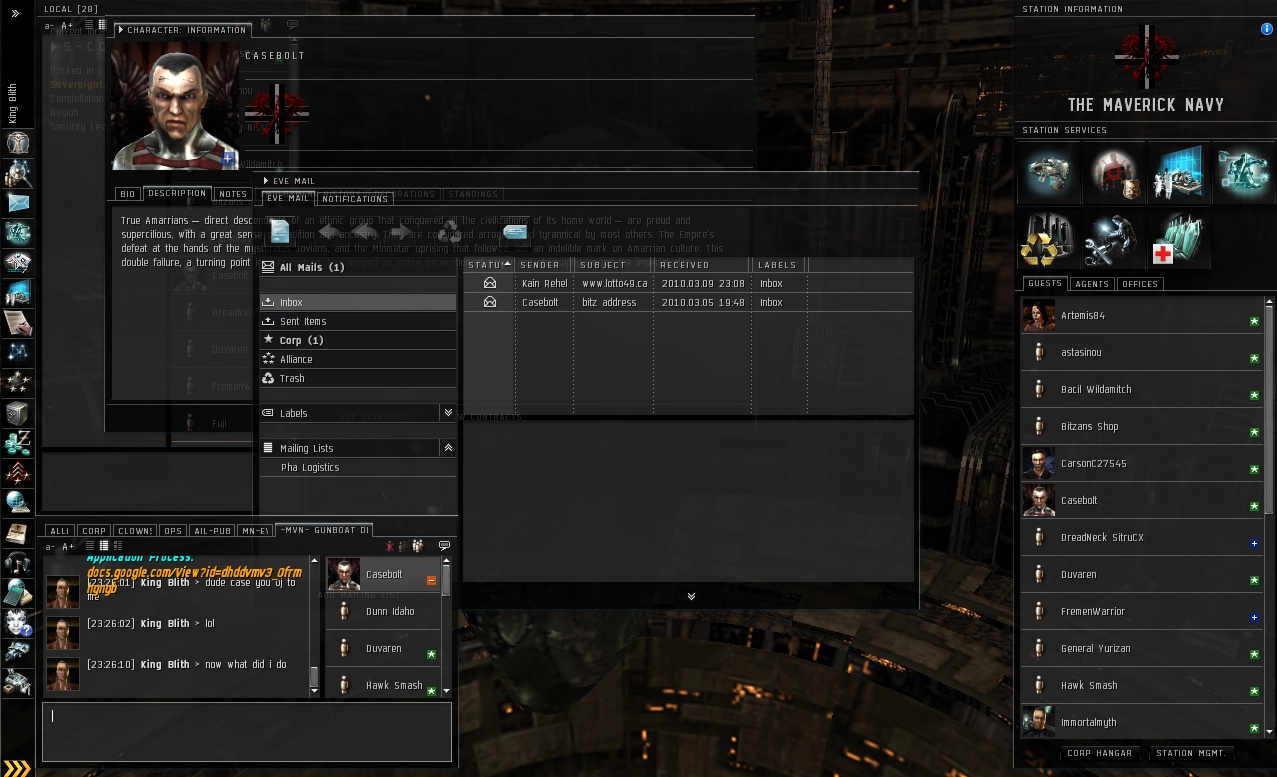Open the Medical station service
1277x777 pixels.
(1179, 240)
